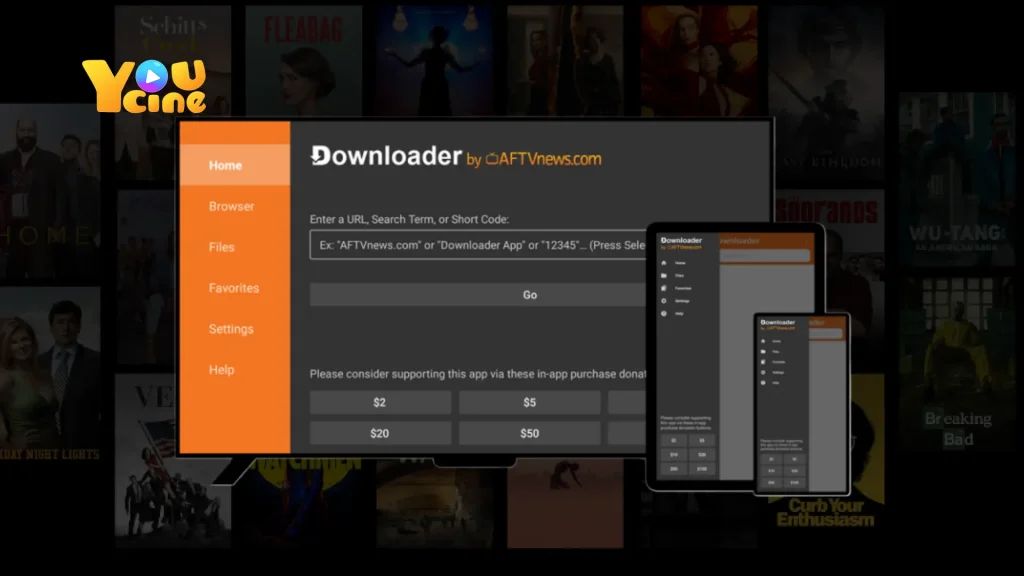Tap the Settings gear icon in phone sidebar
Screen dimensions: 1024x576
coord(763,372)
